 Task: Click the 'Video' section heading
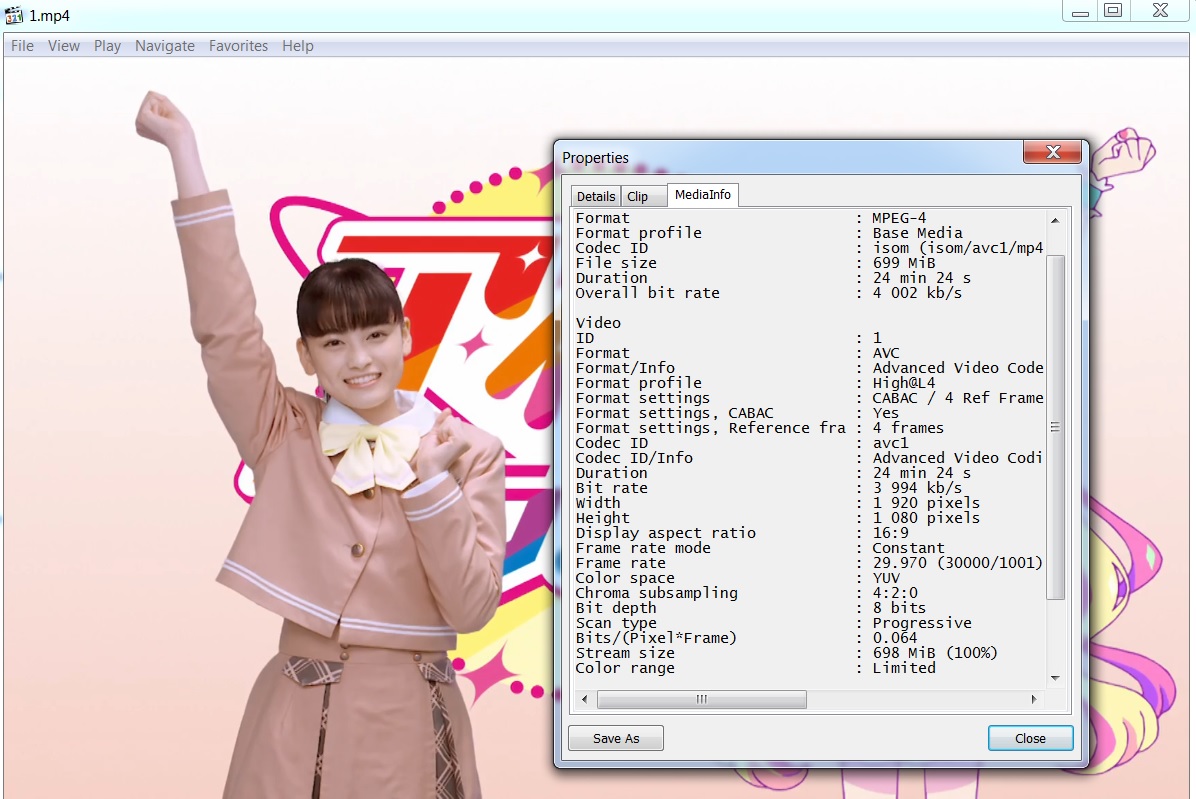click(x=598, y=322)
